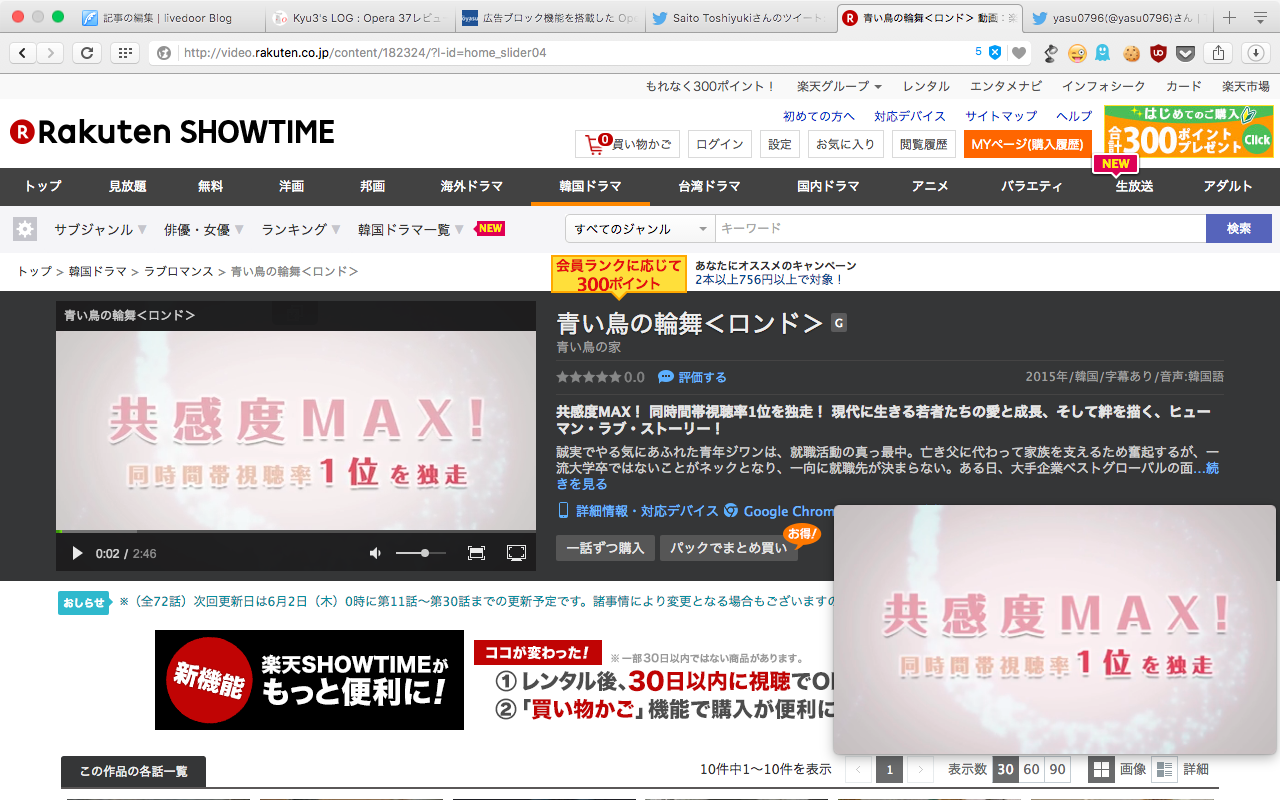
Task: Expand the ランキング dropdown
Action: click(301, 229)
